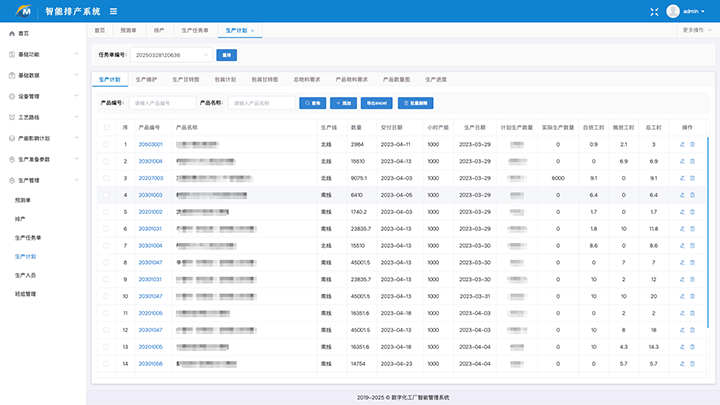Click the edit icon for row 7
Image resolution: width=720 pixels, height=405 pixels.
[682, 246]
